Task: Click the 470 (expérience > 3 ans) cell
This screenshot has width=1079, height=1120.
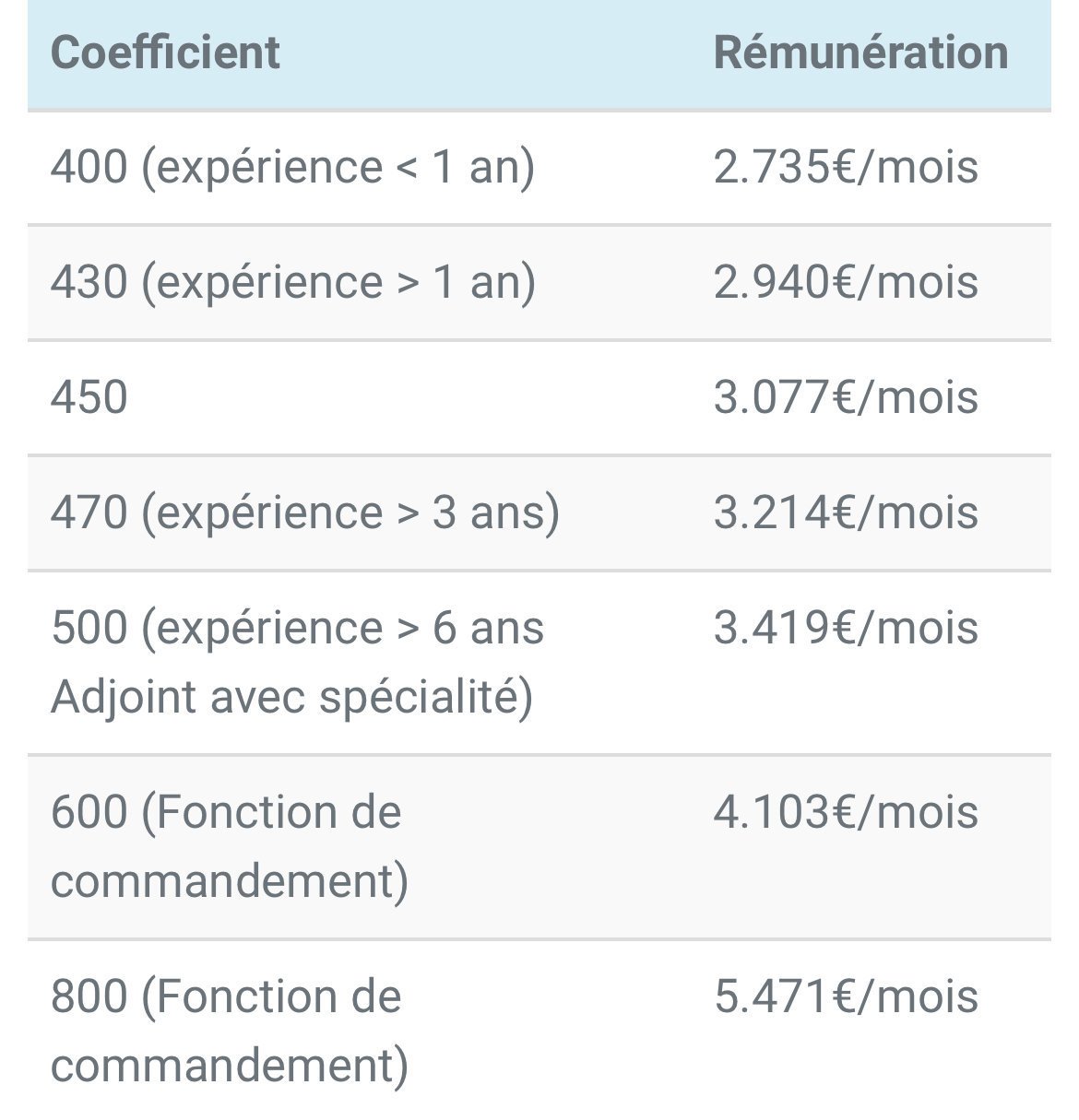Action: point(304,513)
